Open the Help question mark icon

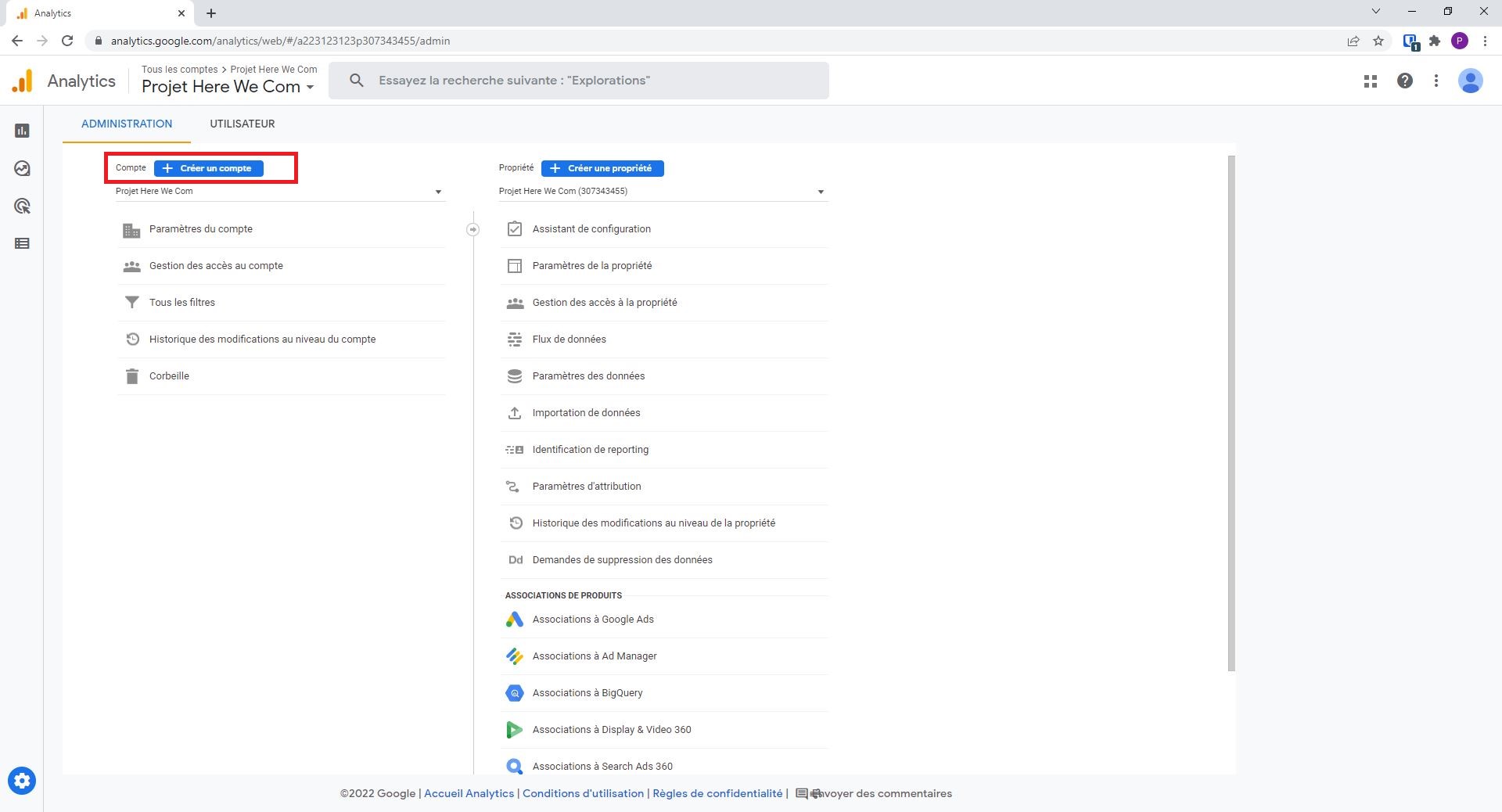pos(1405,81)
